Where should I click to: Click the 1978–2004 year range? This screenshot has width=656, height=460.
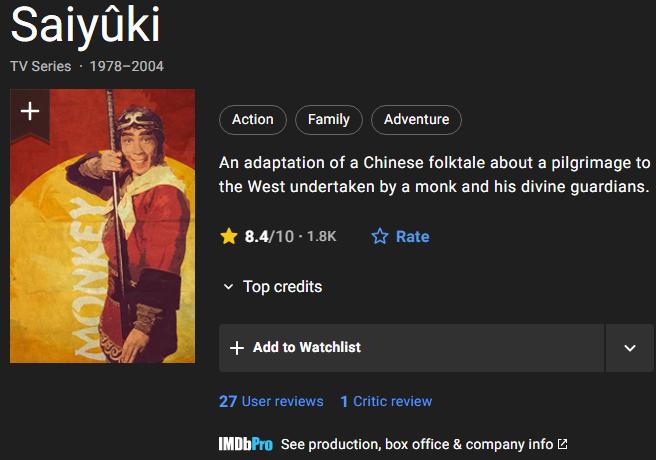[127, 66]
